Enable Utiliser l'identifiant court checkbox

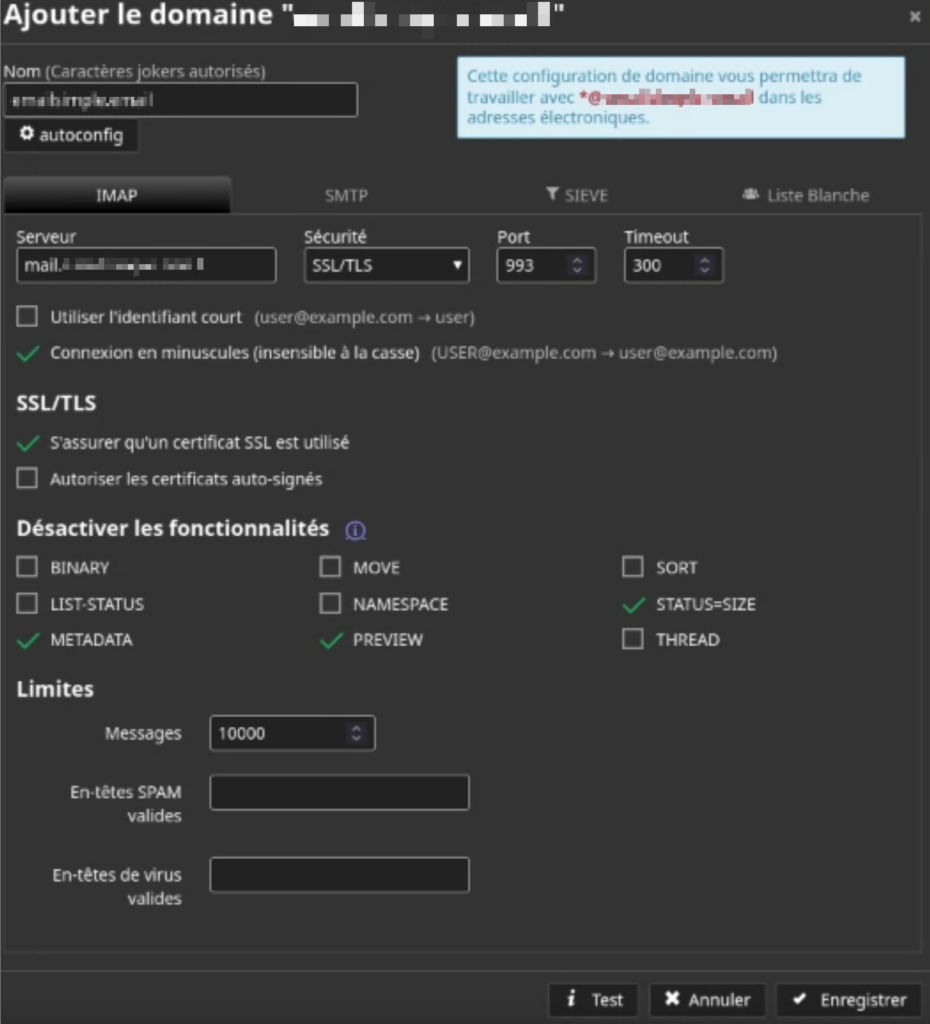tap(28, 317)
